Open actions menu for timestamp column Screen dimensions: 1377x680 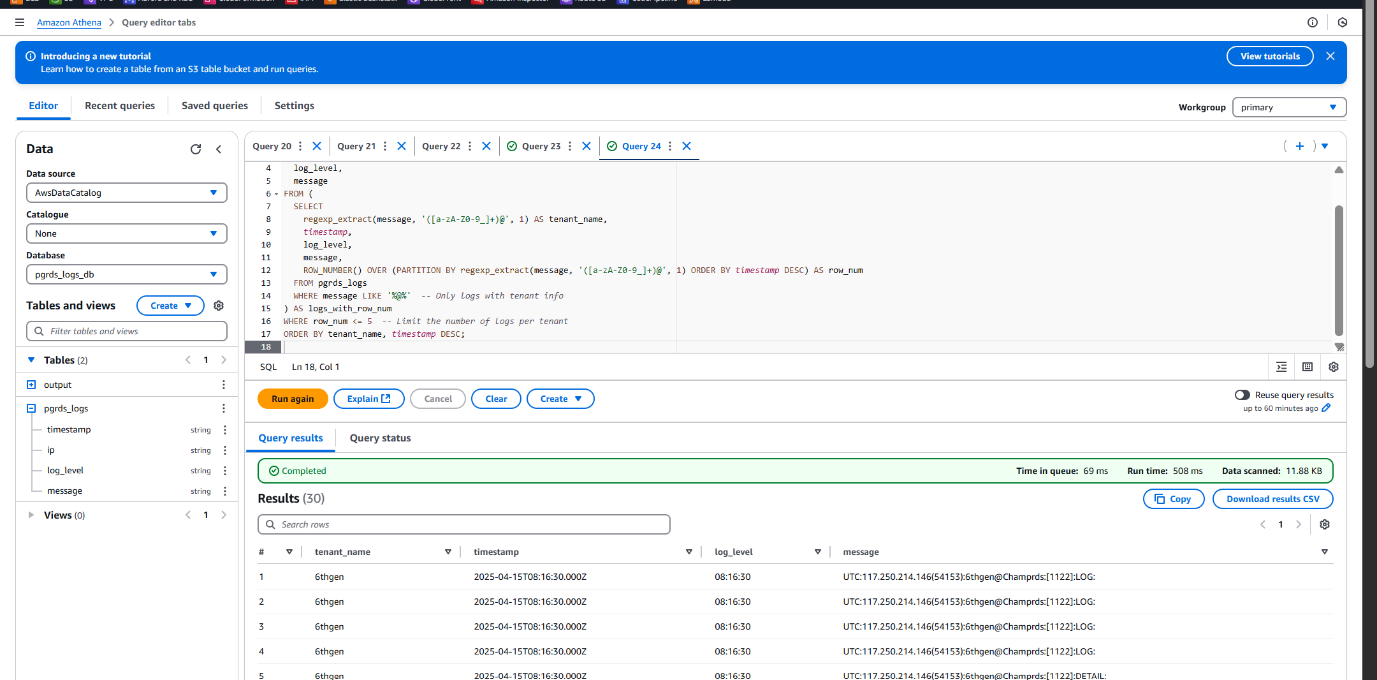click(224, 430)
